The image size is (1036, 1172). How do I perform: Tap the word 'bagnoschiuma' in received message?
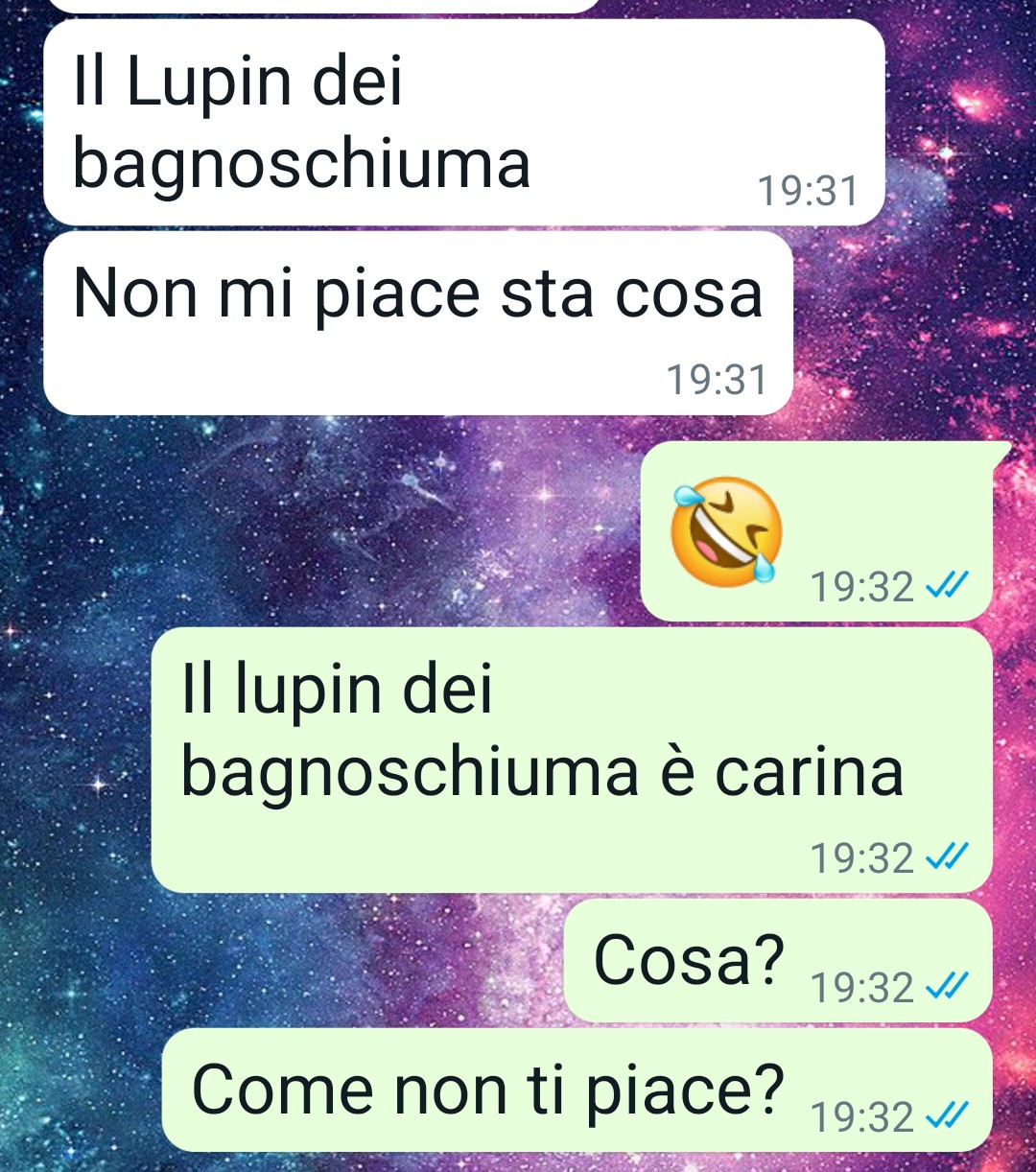click(x=301, y=166)
